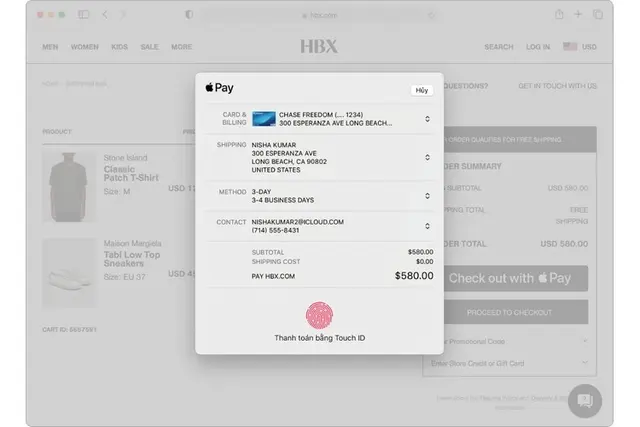Open the SALE menu on HBX
The width and height of the screenshot is (640, 427).
coord(149,47)
